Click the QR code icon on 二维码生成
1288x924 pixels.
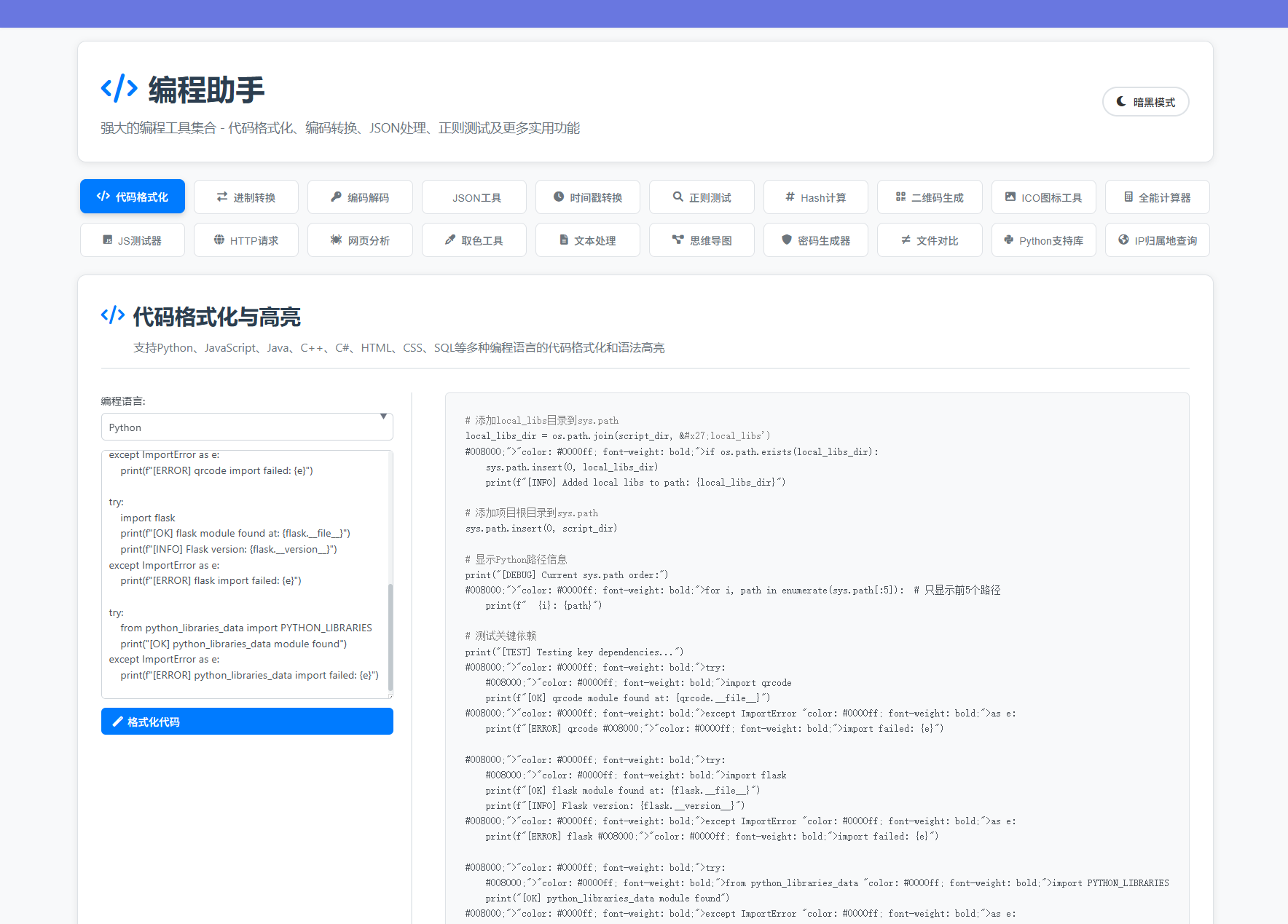point(900,197)
